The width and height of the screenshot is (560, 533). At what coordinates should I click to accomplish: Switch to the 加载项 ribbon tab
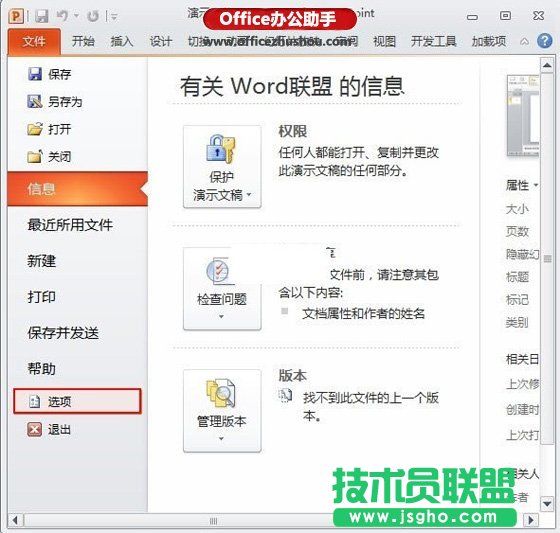click(489, 41)
